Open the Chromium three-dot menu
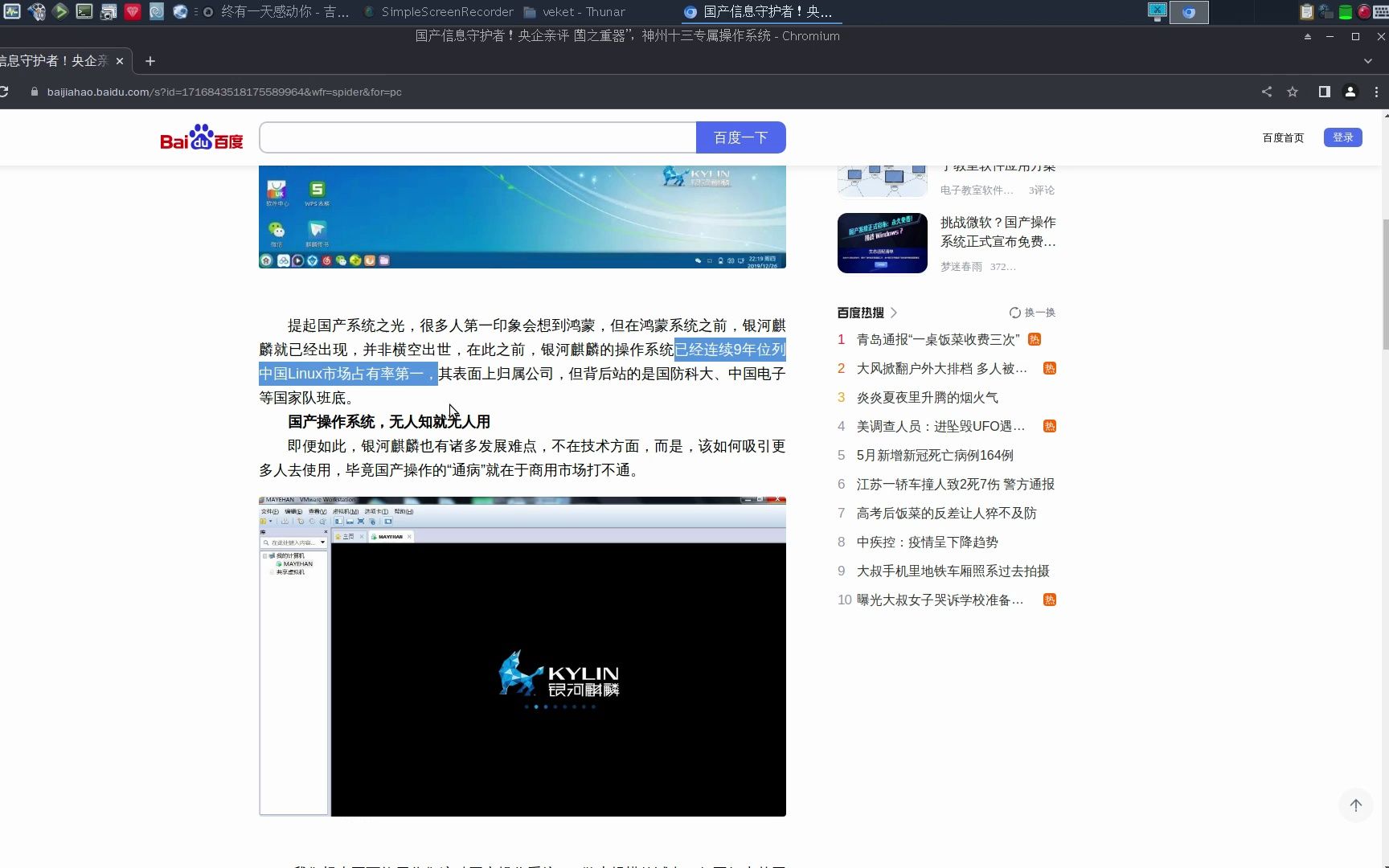Viewport: 1389px width, 868px height. point(1376,92)
